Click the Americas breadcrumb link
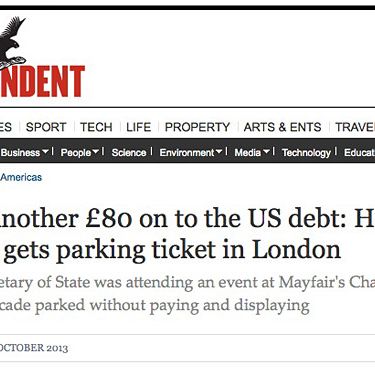The width and height of the screenshot is (375, 375). click(x=21, y=177)
